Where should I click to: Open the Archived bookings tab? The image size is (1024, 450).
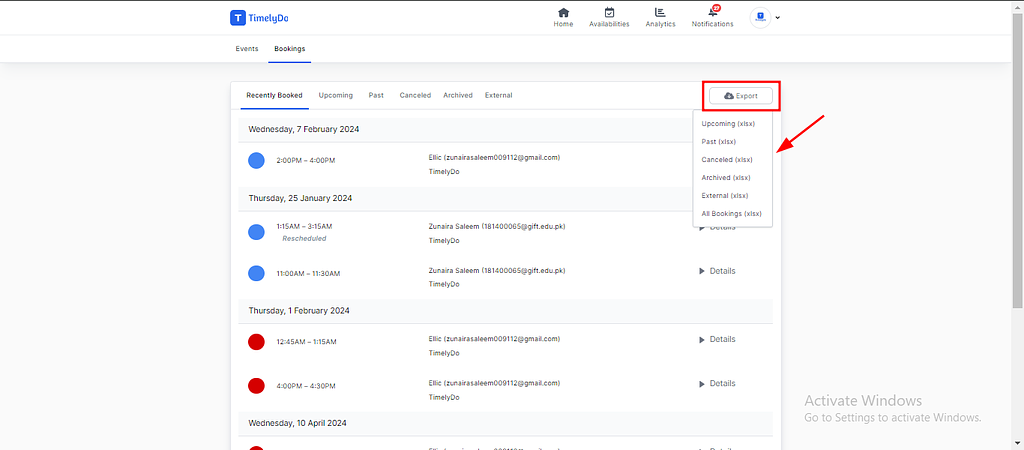(x=458, y=95)
